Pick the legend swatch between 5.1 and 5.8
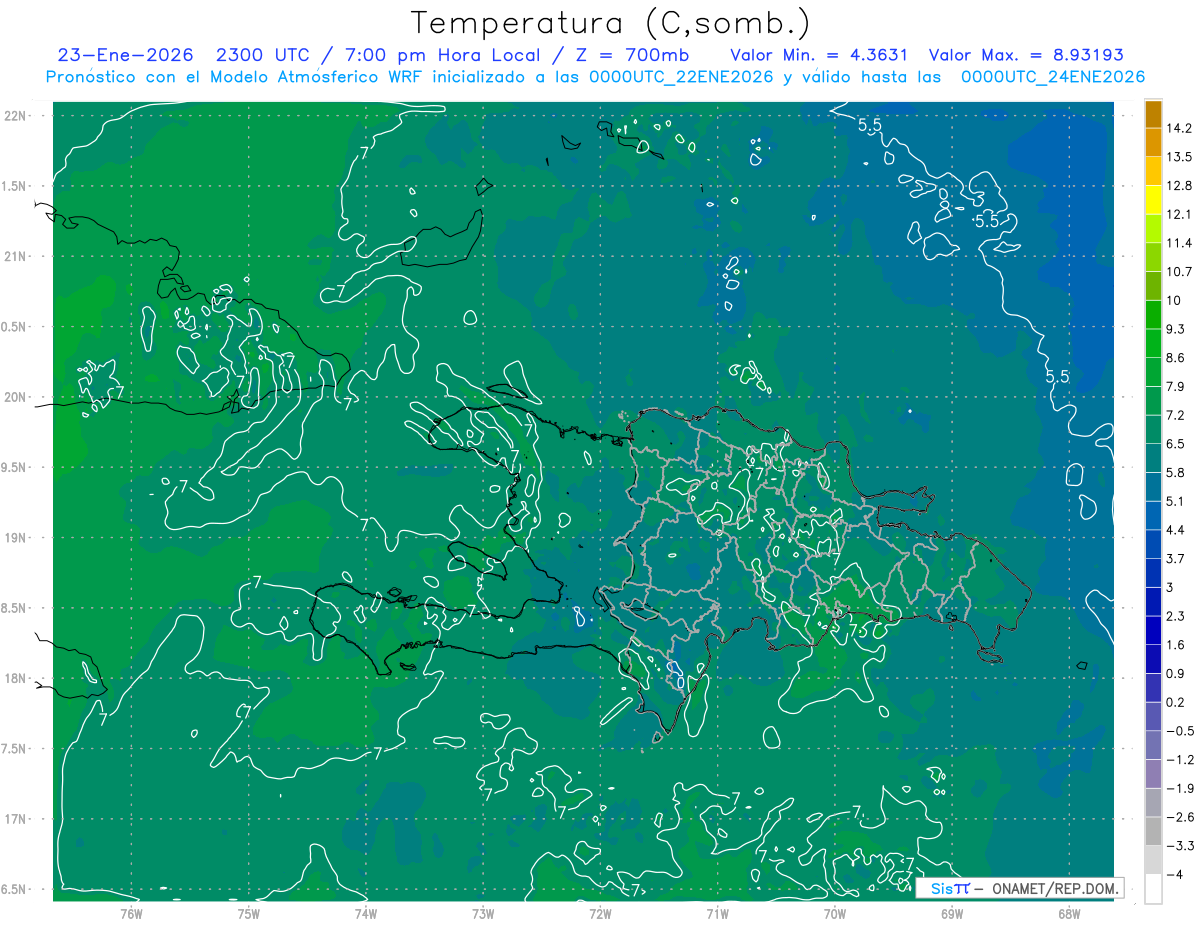The width and height of the screenshot is (1200, 927). click(1153, 486)
